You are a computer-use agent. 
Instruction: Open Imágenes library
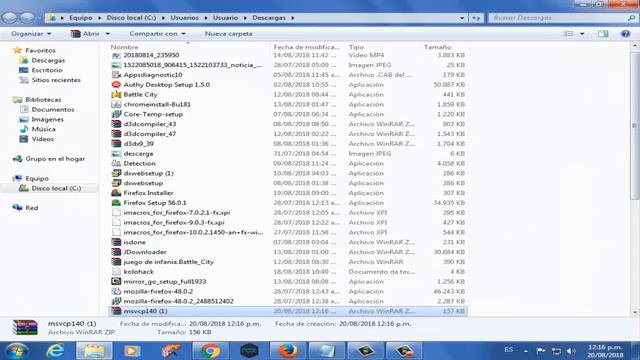(x=47, y=119)
